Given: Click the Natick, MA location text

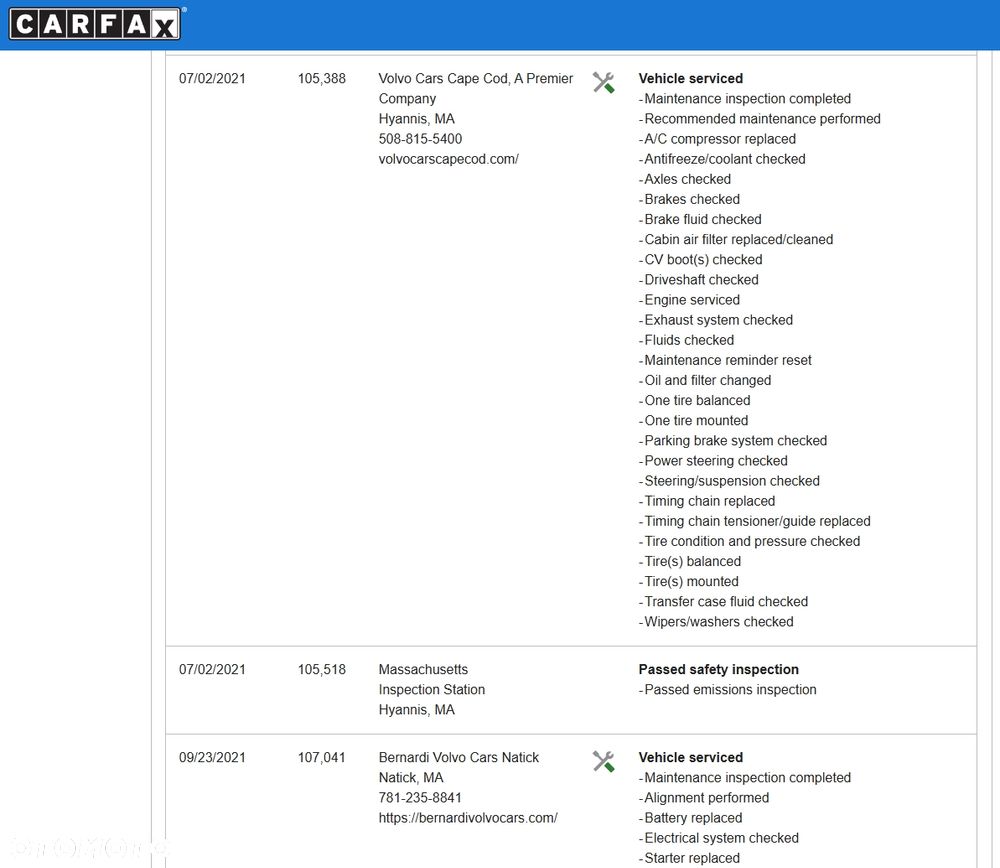Looking at the screenshot, I should pos(411,778).
